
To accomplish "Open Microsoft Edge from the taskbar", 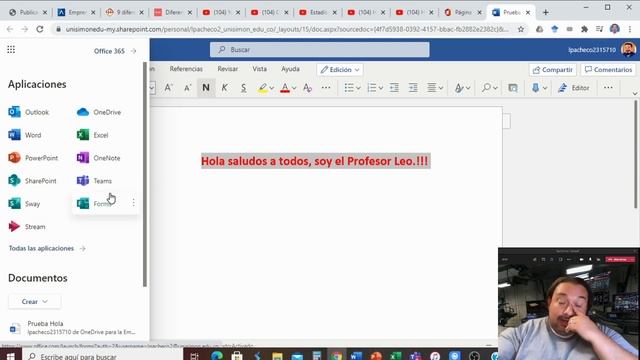I will pyautogui.click(x=217, y=356).
